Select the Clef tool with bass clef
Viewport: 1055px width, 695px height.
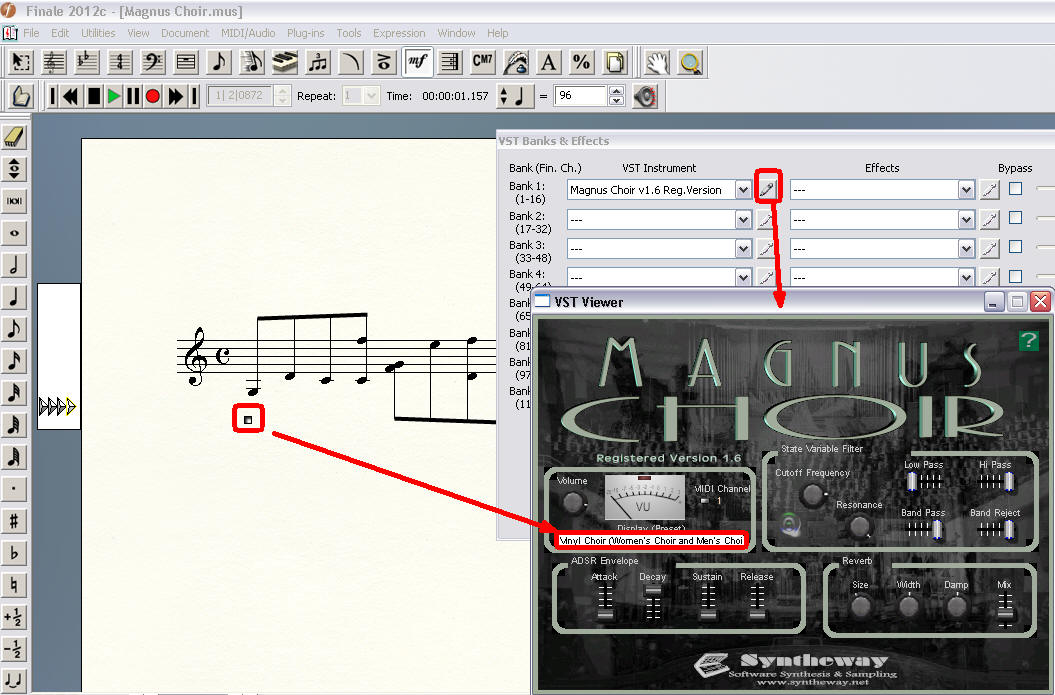[x=153, y=63]
